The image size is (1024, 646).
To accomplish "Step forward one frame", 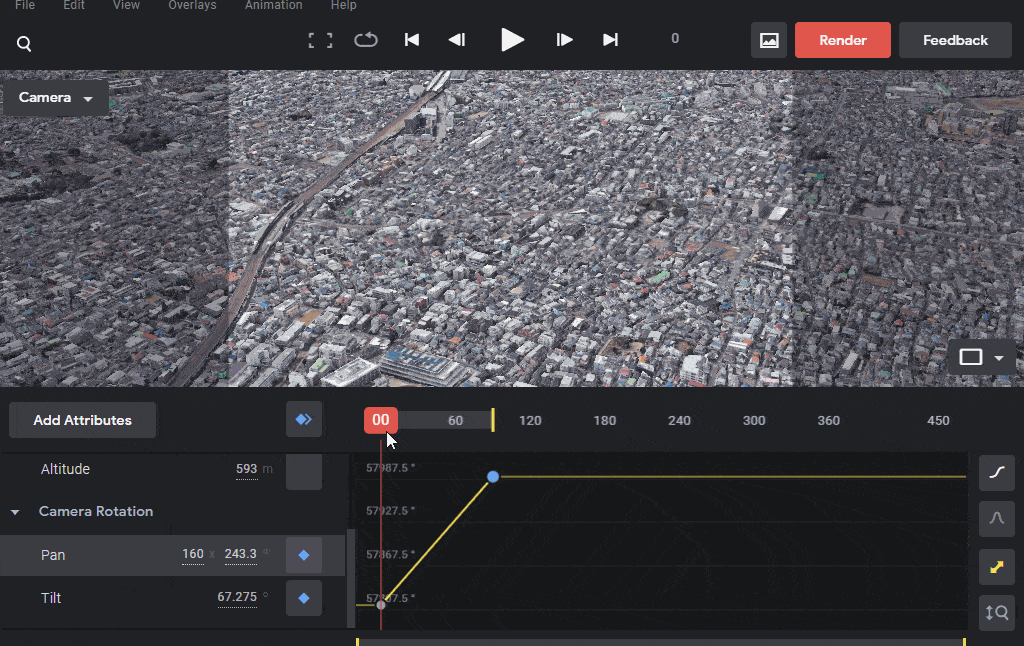I will click(564, 40).
